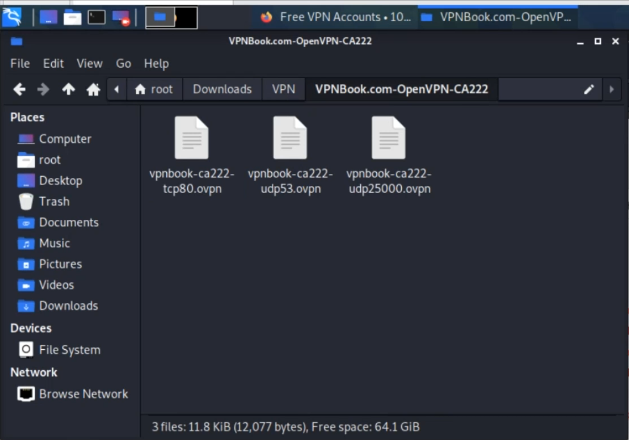Click the folder icon in the title bar

click(16, 41)
